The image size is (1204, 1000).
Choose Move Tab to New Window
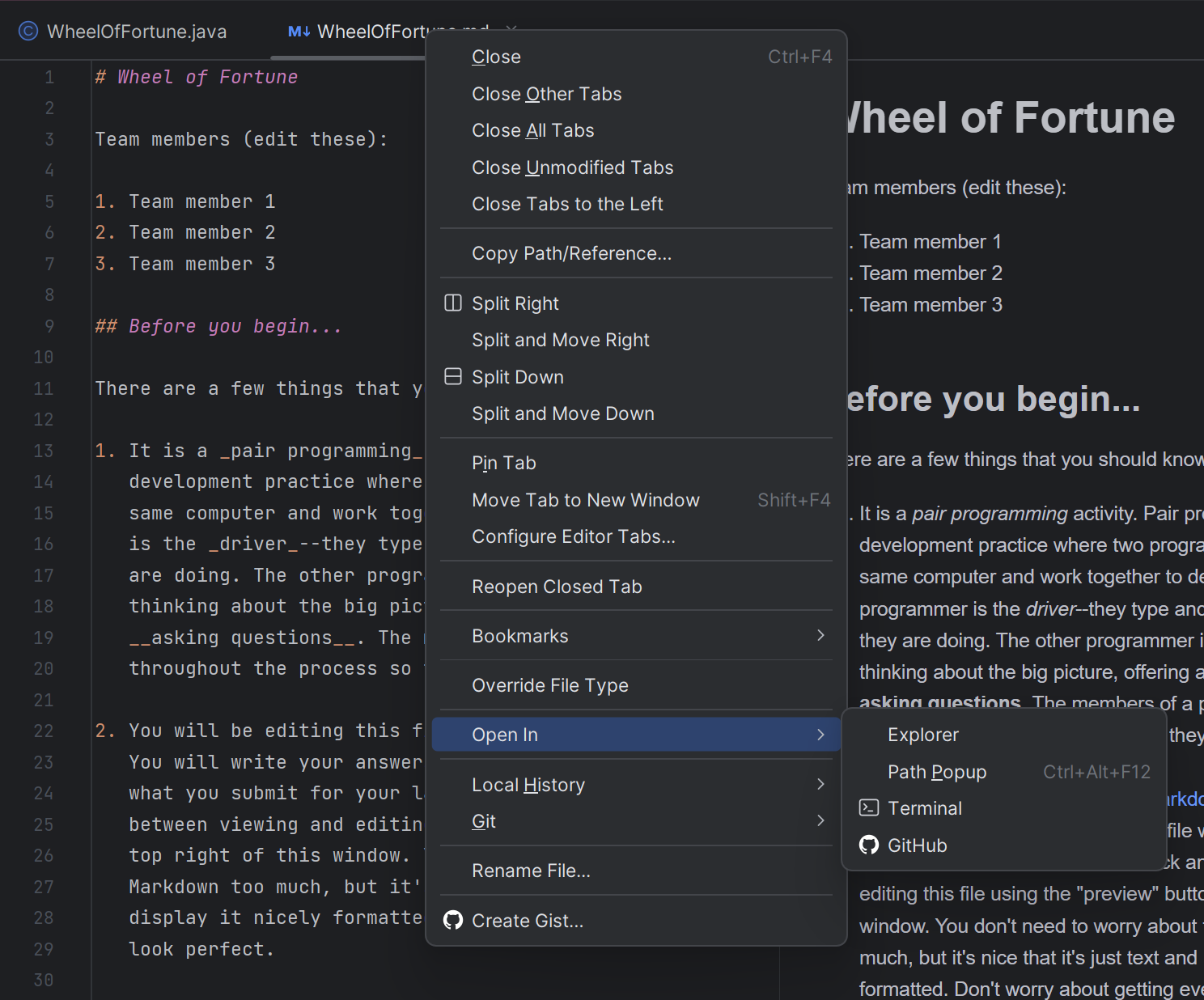585,500
